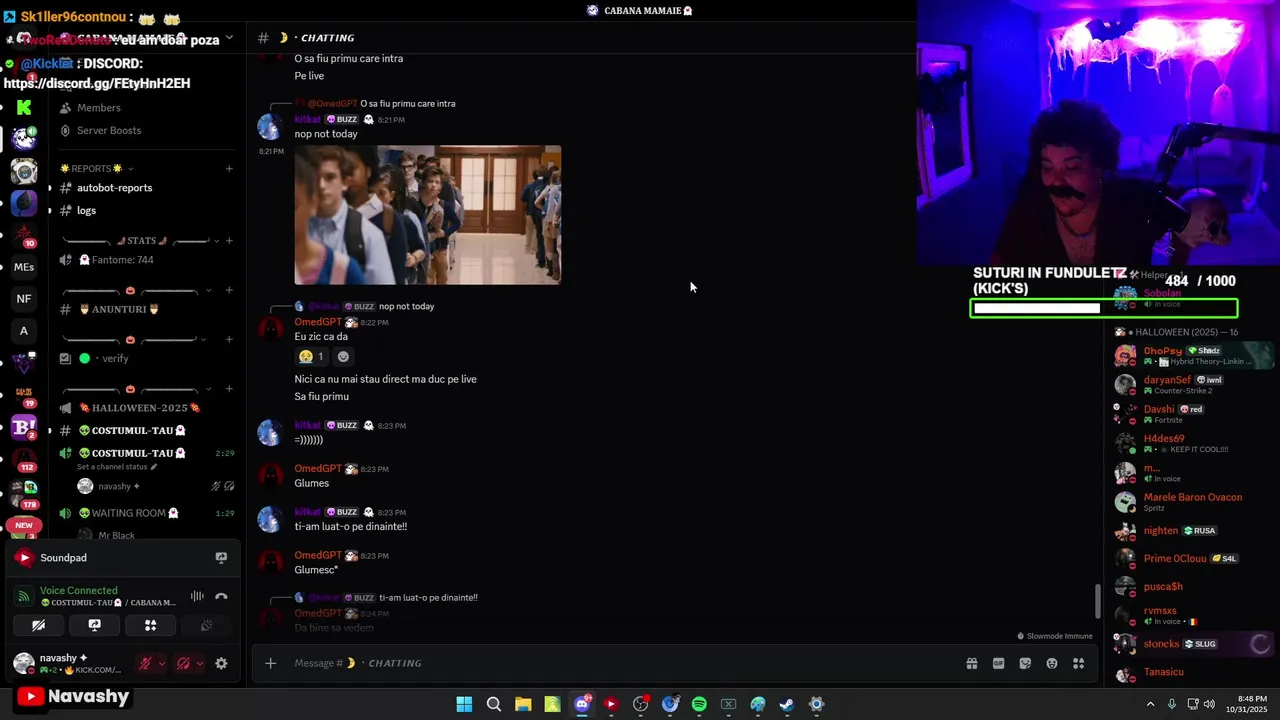Disconnect from voice channel
Viewport: 1280px width, 720px height.
click(x=221, y=597)
